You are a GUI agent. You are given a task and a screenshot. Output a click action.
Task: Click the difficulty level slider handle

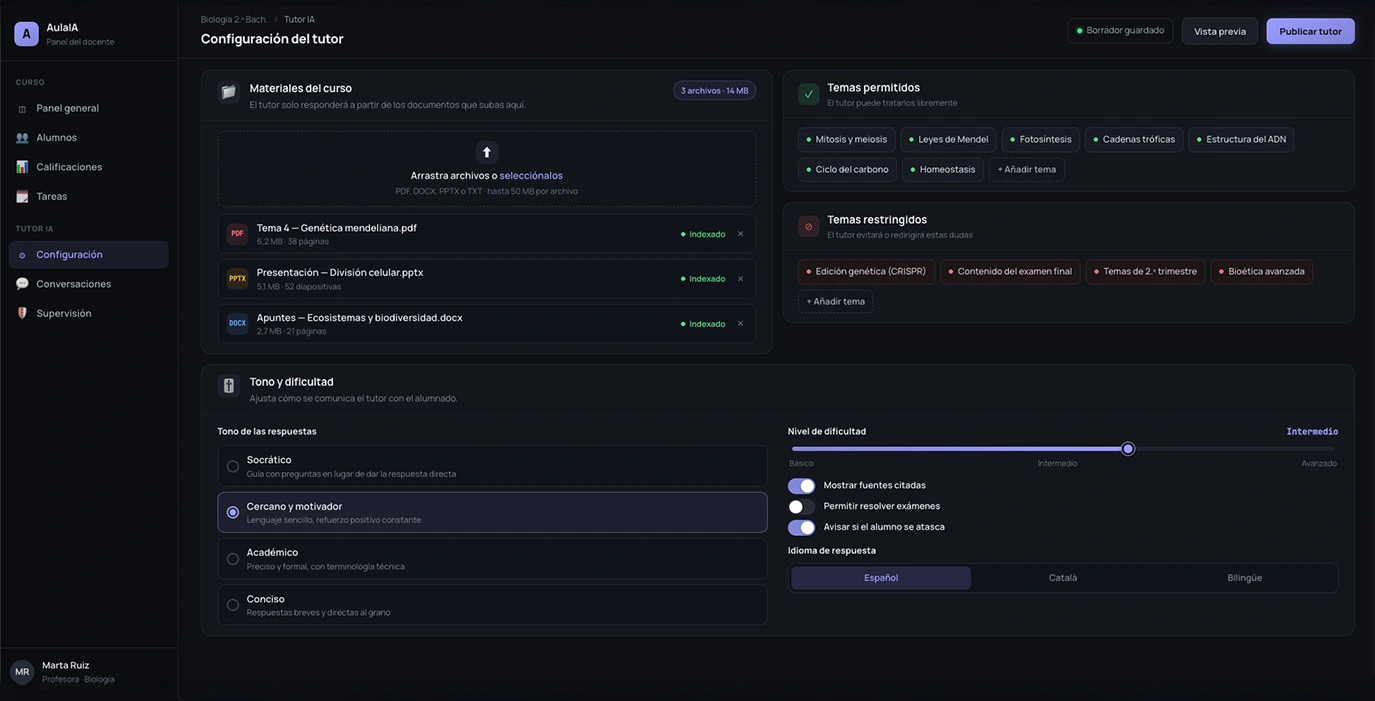click(x=1128, y=449)
